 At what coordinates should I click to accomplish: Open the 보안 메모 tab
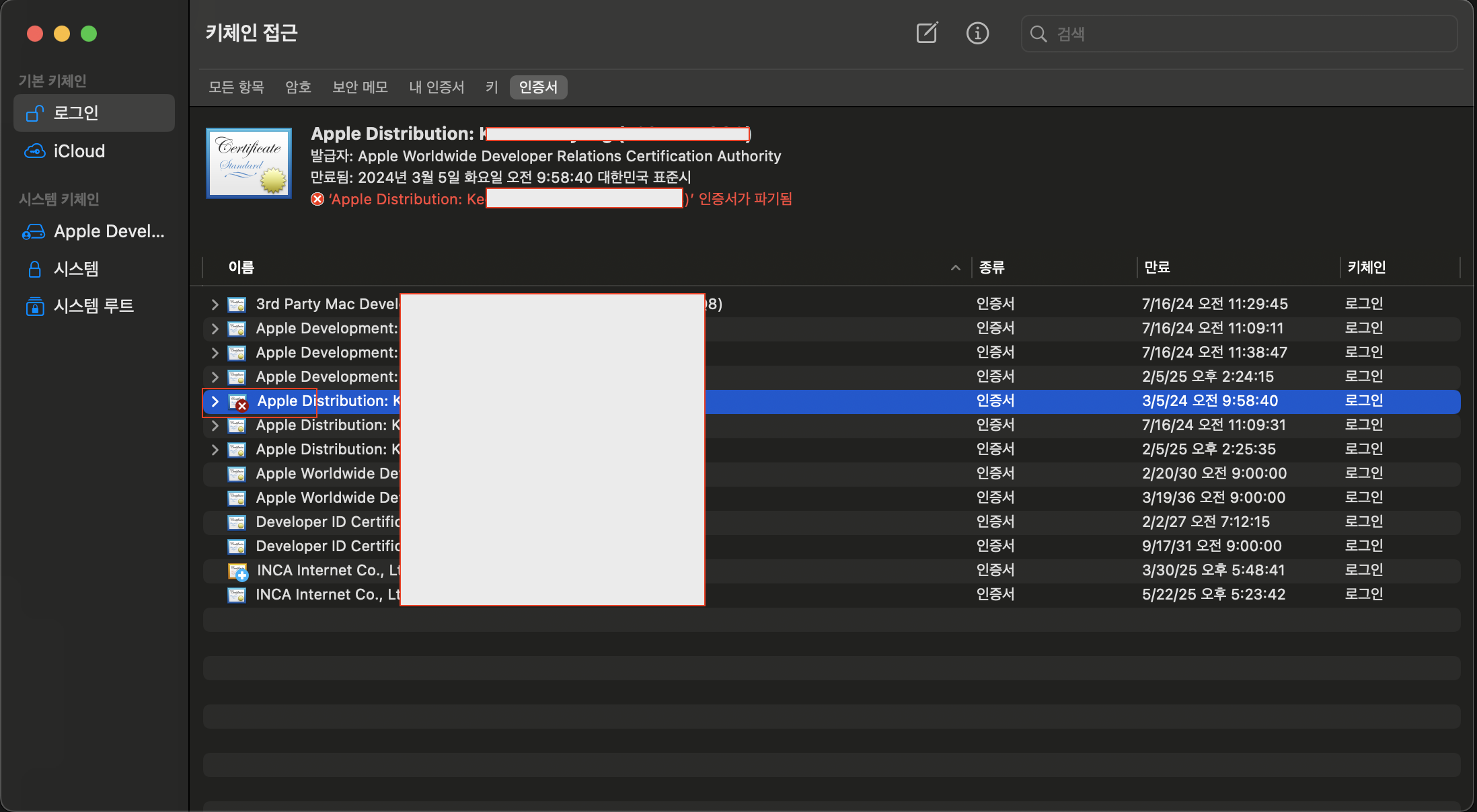point(360,87)
